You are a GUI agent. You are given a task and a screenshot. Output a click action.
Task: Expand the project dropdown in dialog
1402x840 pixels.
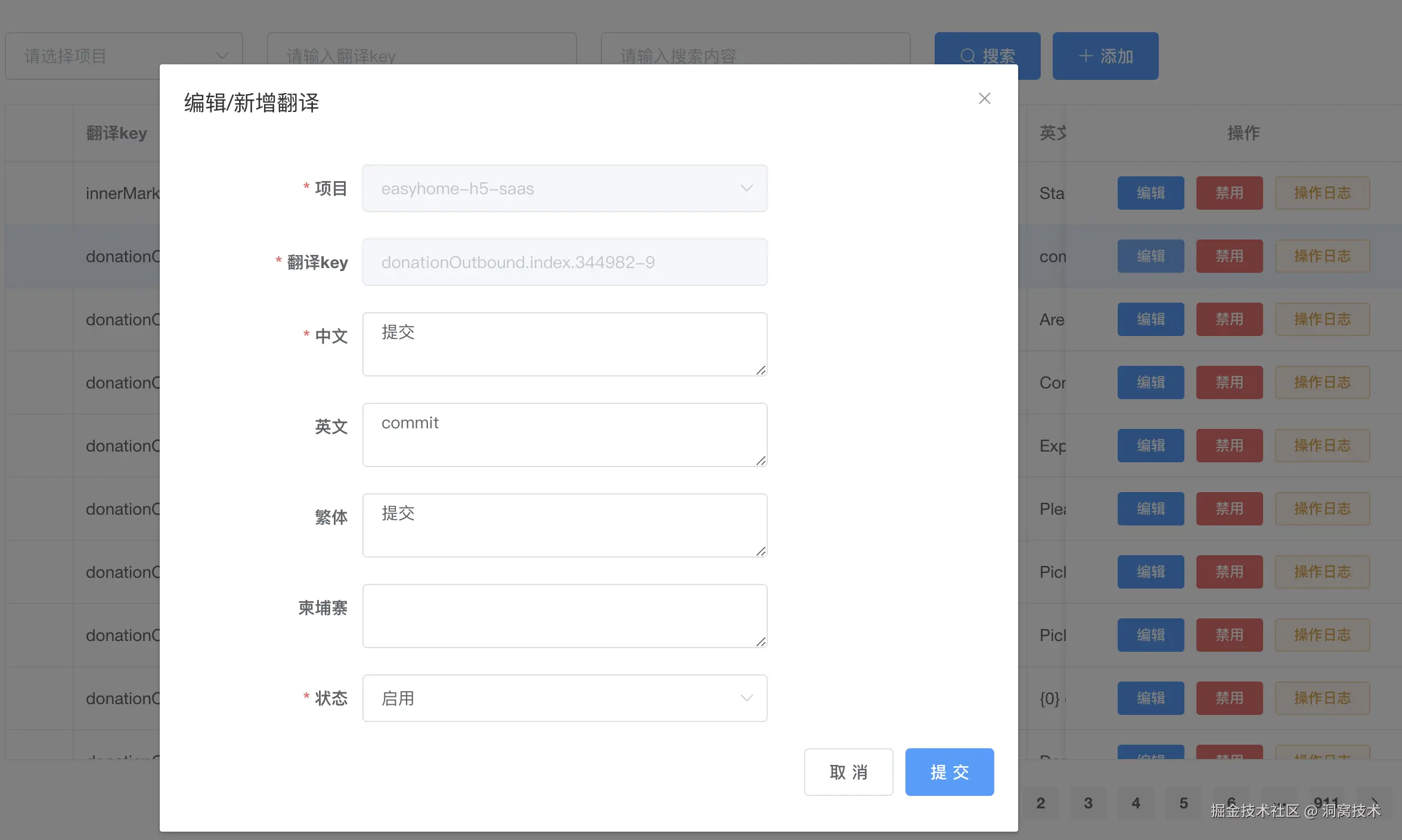pos(564,188)
